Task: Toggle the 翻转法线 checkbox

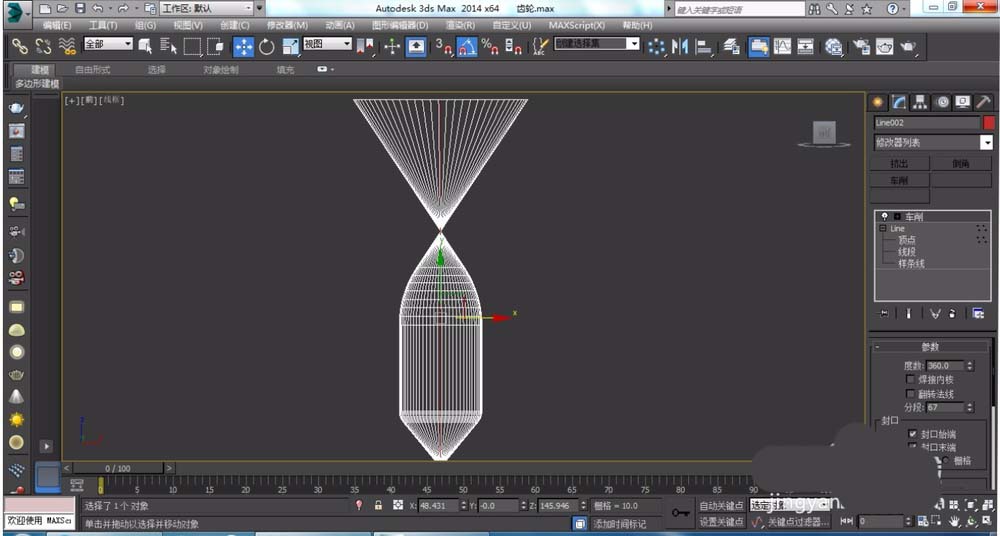Action: (x=910, y=394)
